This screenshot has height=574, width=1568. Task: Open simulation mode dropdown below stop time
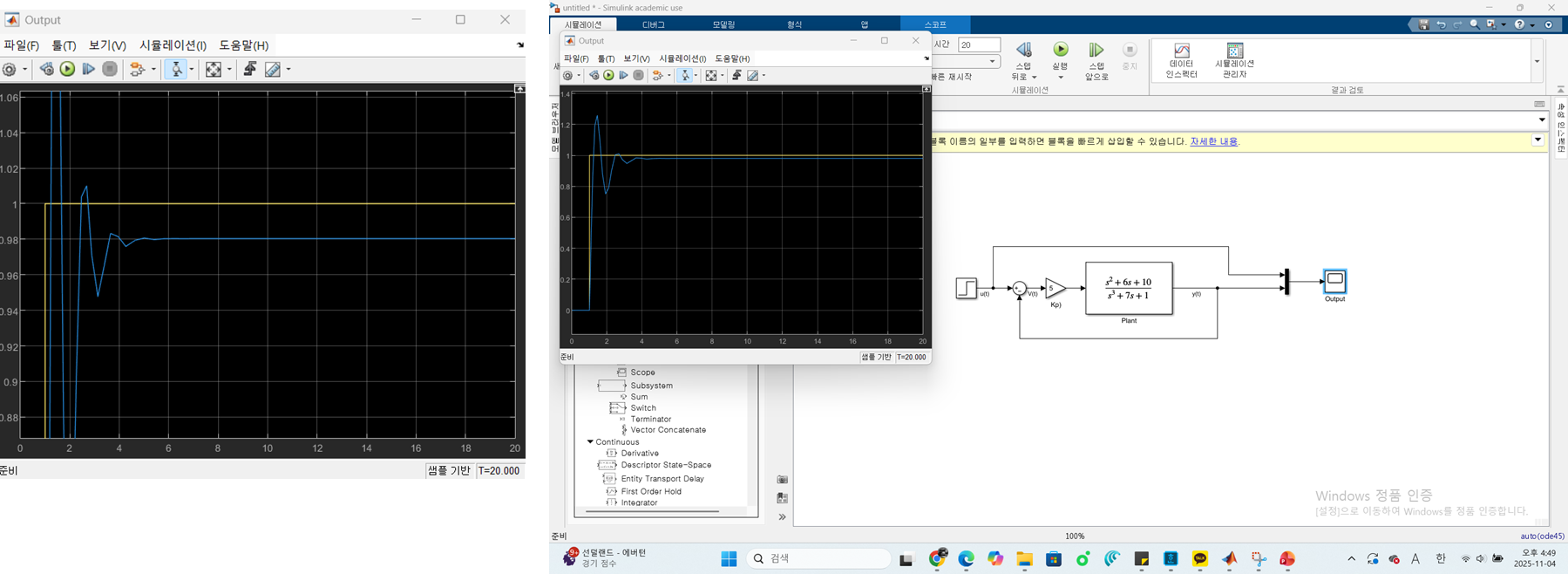pos(992,61)
